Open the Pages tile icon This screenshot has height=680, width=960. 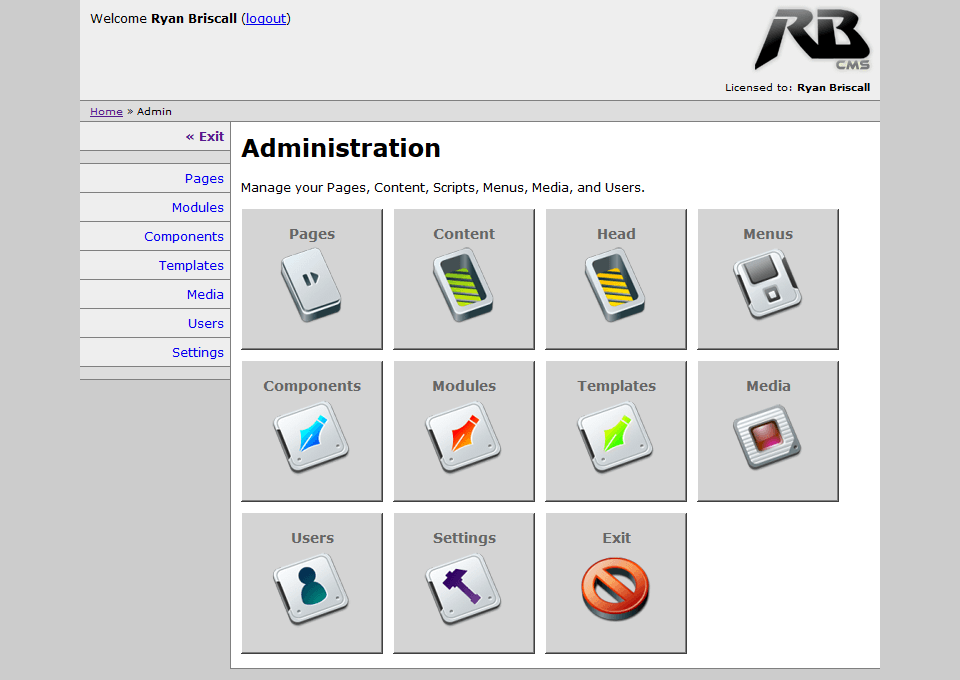click(311, 285)
